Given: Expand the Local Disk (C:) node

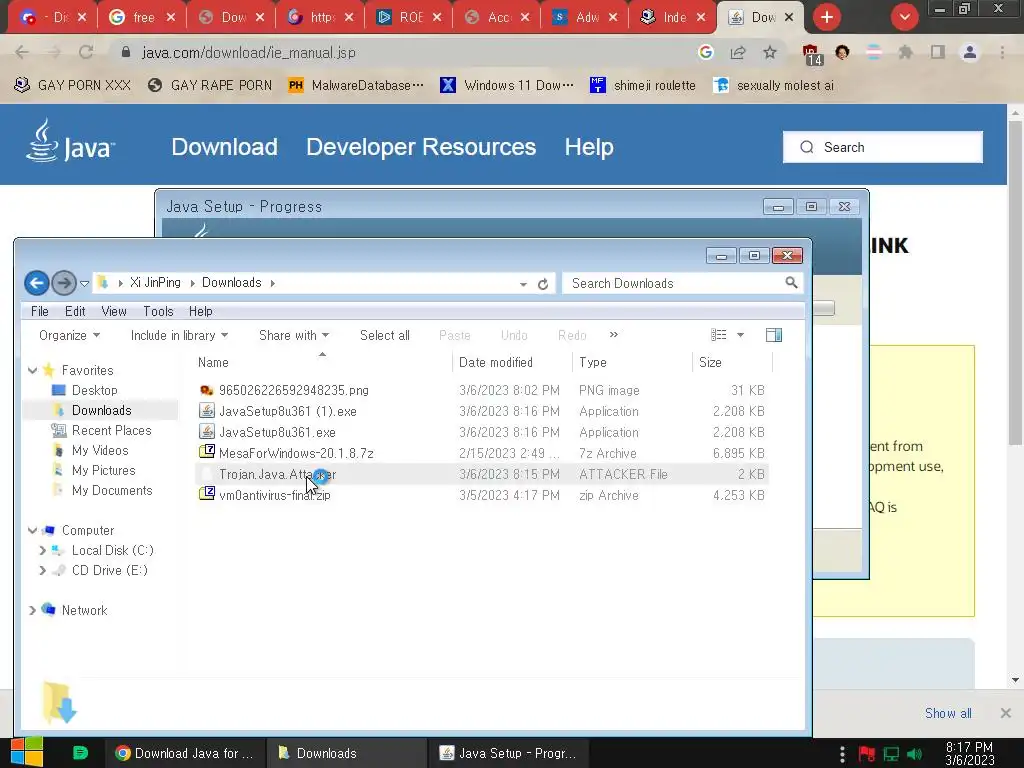Looking at the screenshot, I should click(42, 551).
